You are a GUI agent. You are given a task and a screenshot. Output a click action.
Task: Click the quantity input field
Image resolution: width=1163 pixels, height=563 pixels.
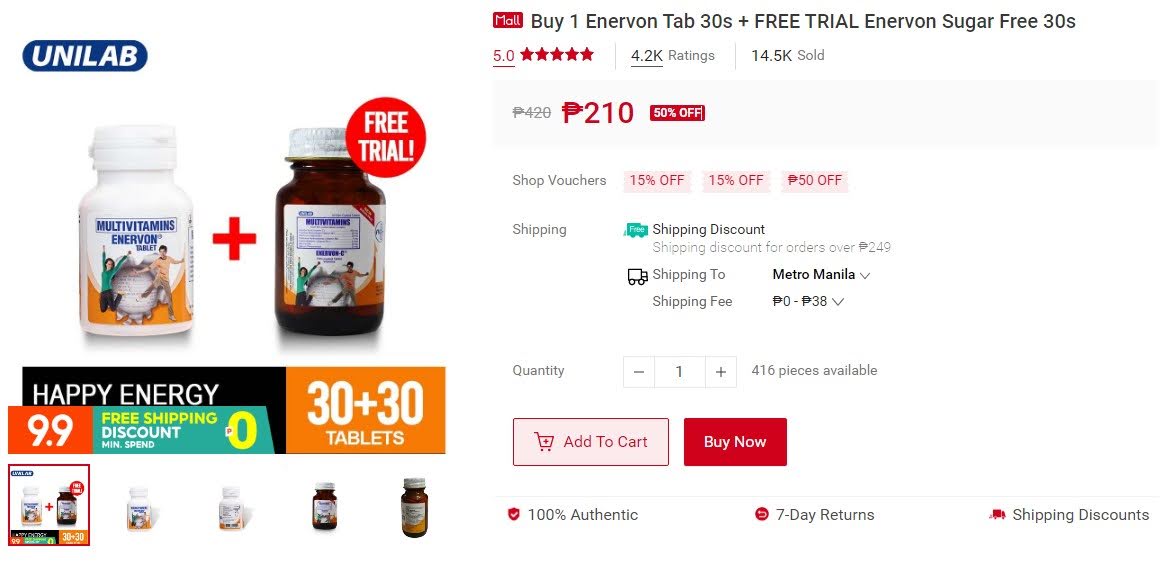click(x=679, y=372)
